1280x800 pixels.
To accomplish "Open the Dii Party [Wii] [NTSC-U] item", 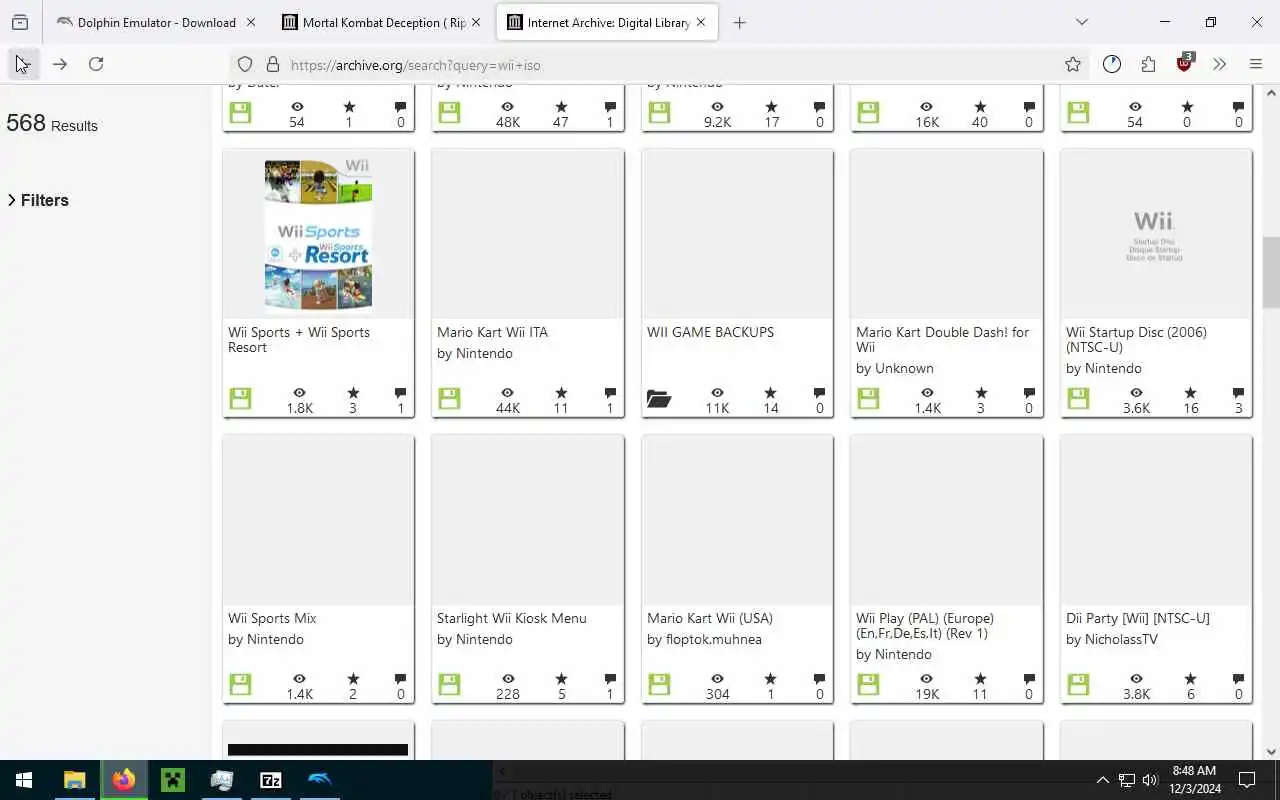I will [x=1138, y=618].
